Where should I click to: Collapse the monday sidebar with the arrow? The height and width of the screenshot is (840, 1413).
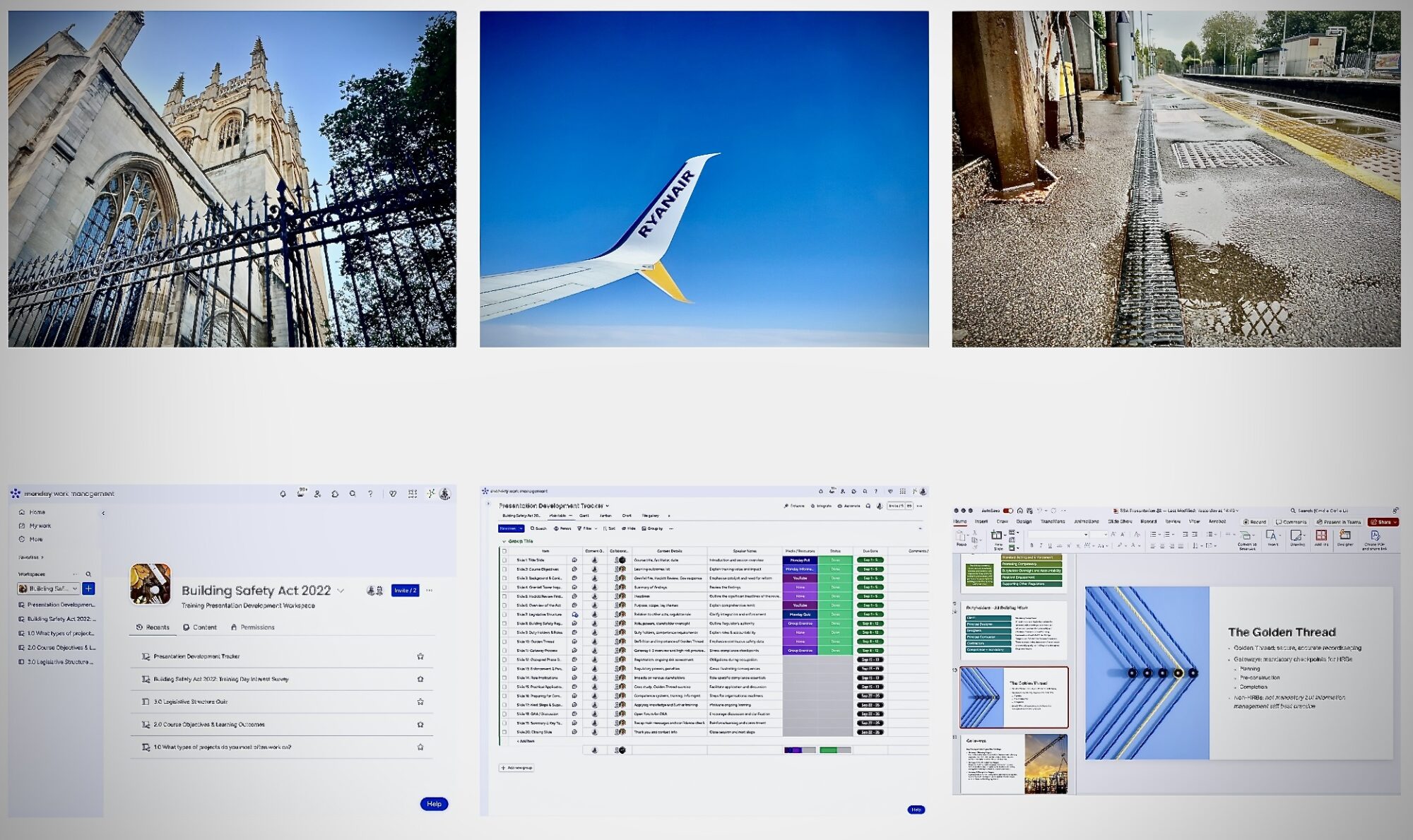click(x=103, y=513)
